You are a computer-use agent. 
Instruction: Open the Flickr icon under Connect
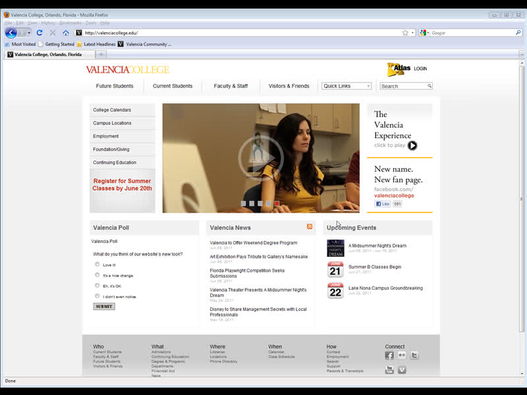point(402,355)
